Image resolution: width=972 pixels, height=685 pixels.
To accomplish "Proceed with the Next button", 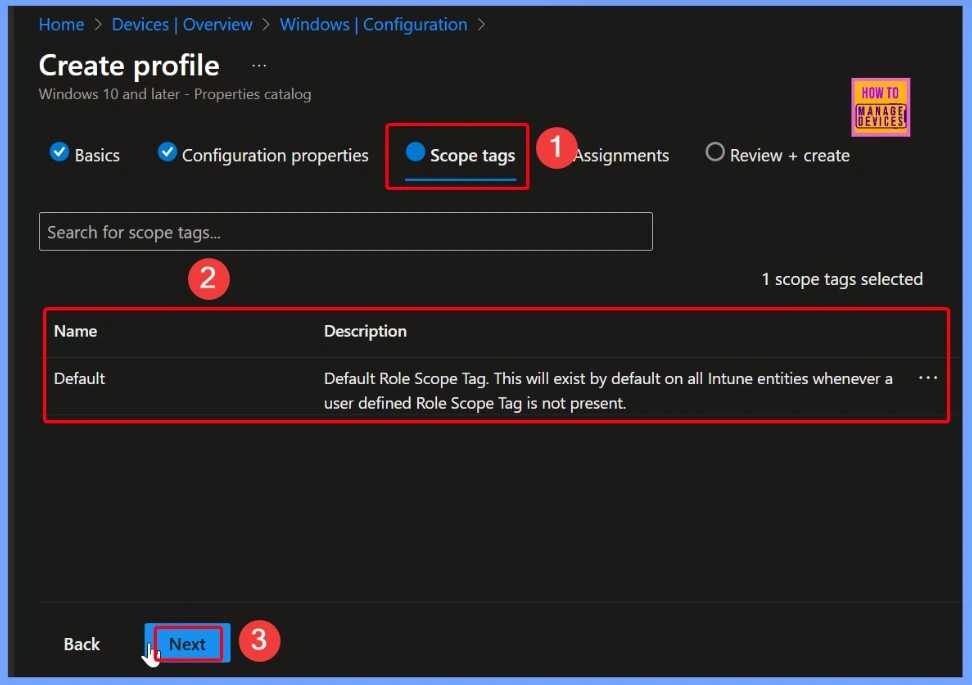I will pos(187,643).
